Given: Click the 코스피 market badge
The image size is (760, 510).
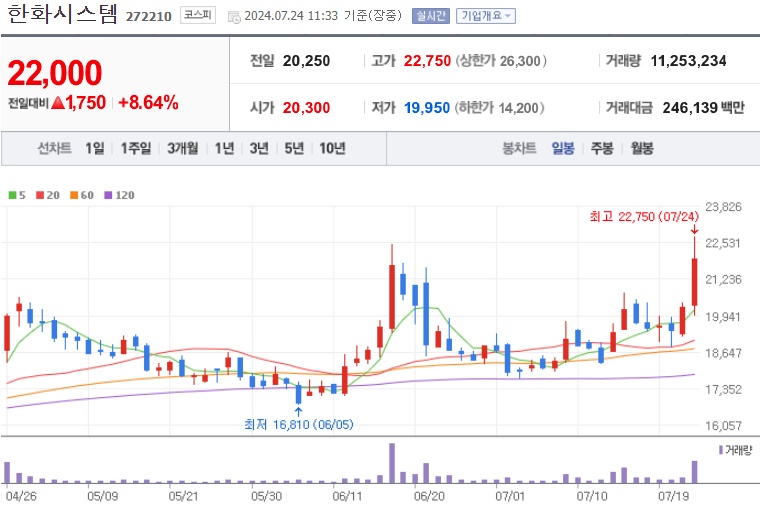Looking at the screenshot, I should 198,16.
